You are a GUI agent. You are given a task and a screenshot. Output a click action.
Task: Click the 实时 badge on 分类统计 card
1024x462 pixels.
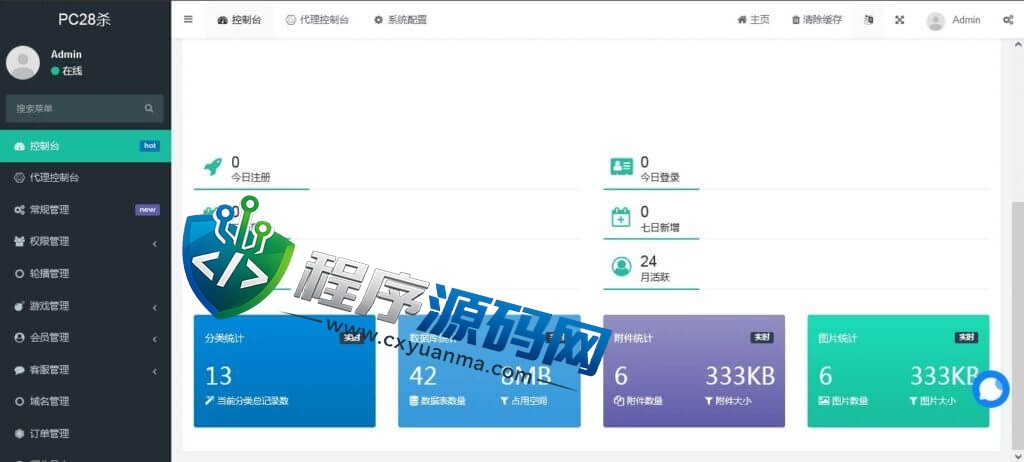353,338
